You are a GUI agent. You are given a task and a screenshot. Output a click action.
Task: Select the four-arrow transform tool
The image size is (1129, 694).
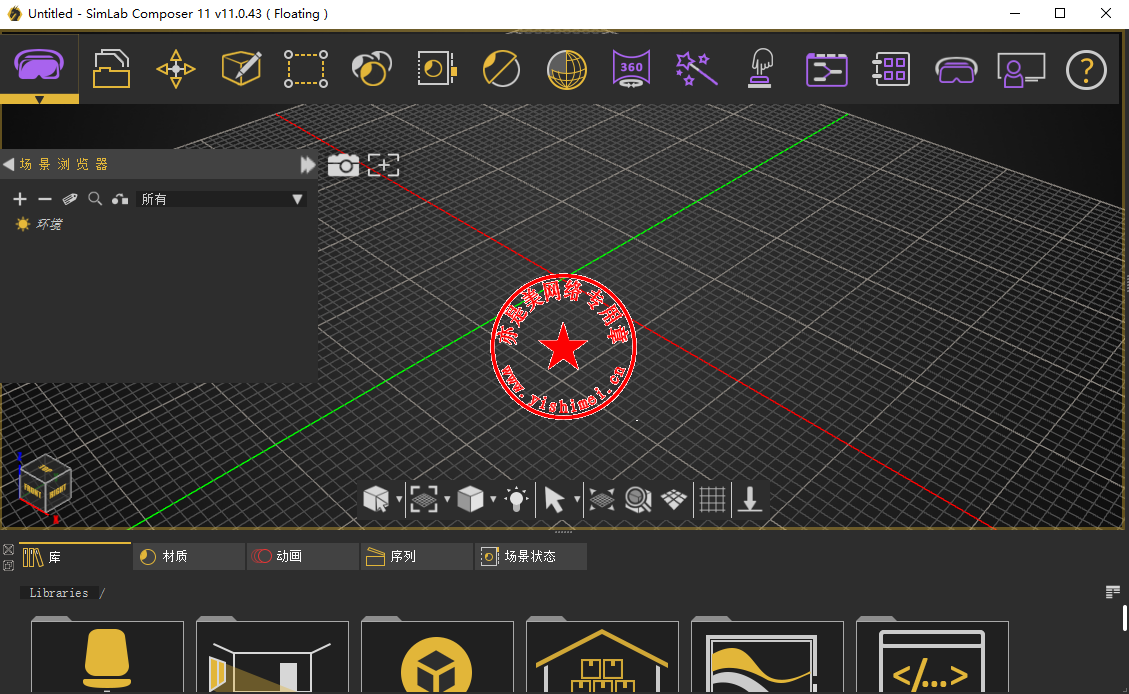pyautogui.click(x=176, y=69)
